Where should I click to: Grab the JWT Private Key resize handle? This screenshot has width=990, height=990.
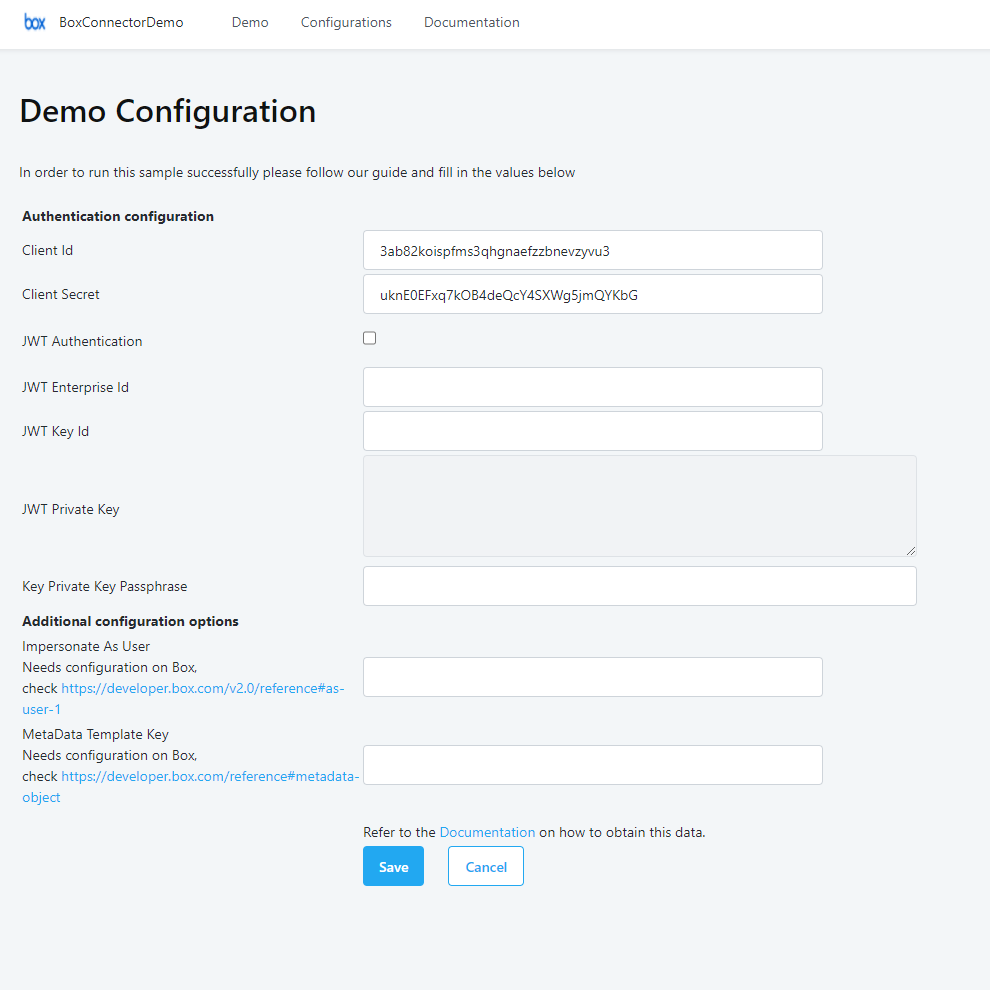click(911, 551)
